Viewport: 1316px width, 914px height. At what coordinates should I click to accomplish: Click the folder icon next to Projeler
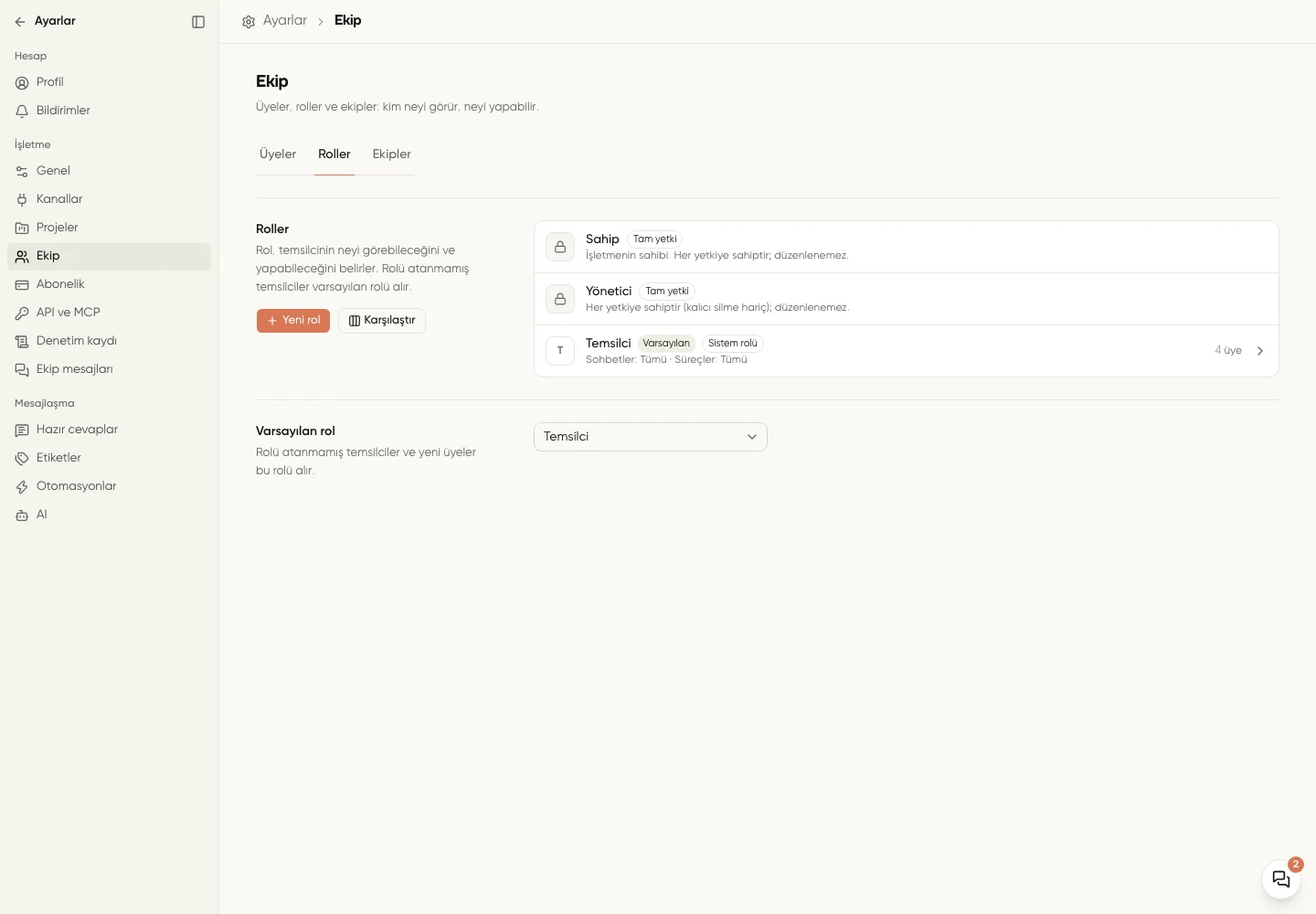click(x=22, y=228)
